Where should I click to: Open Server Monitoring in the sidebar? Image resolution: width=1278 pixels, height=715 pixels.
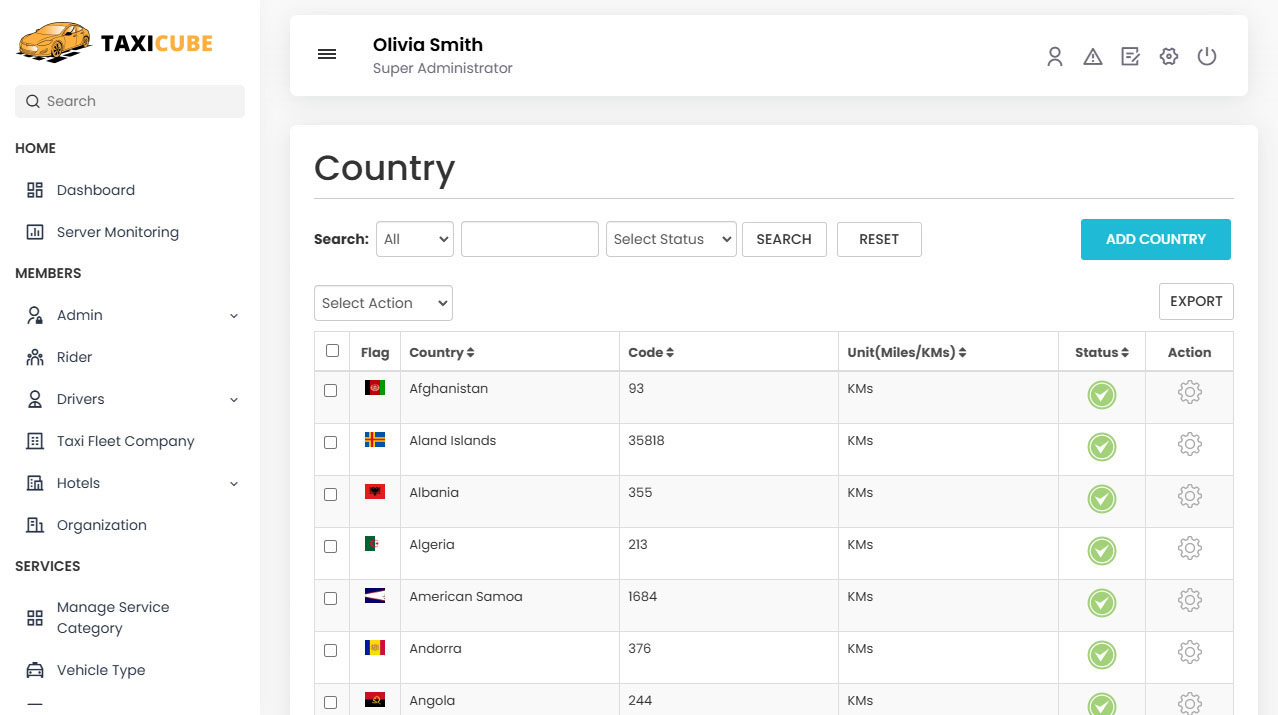click(117, 232)
